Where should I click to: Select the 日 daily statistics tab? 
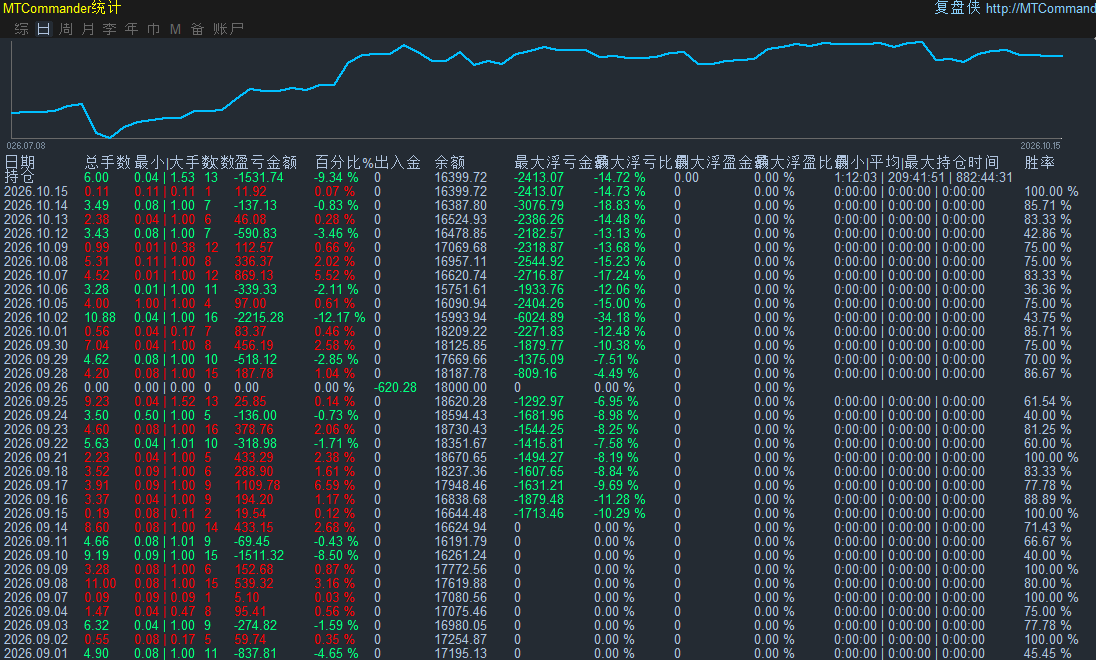click(x=43, y=29)
